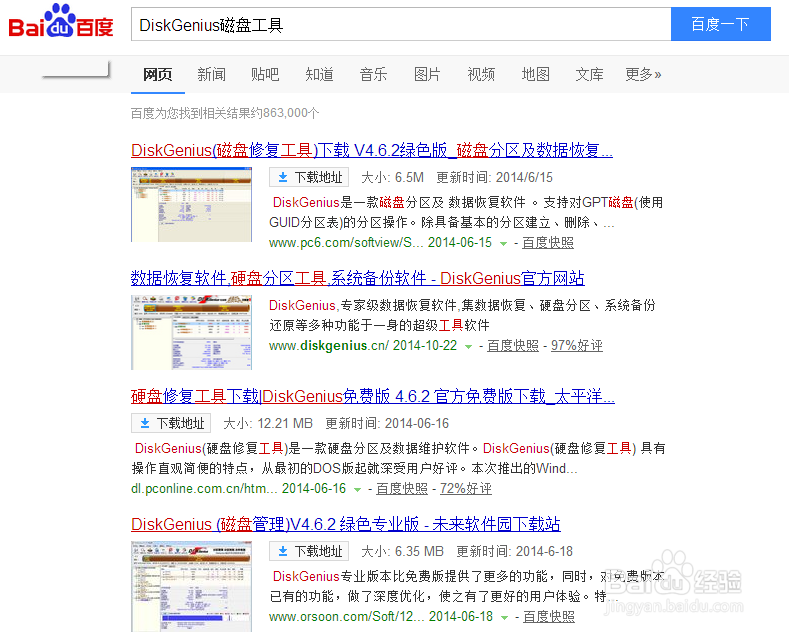Click download arrow icon in 12.21 MB result
The width and height of the screenshot is (789, 634).
(145, 423)
